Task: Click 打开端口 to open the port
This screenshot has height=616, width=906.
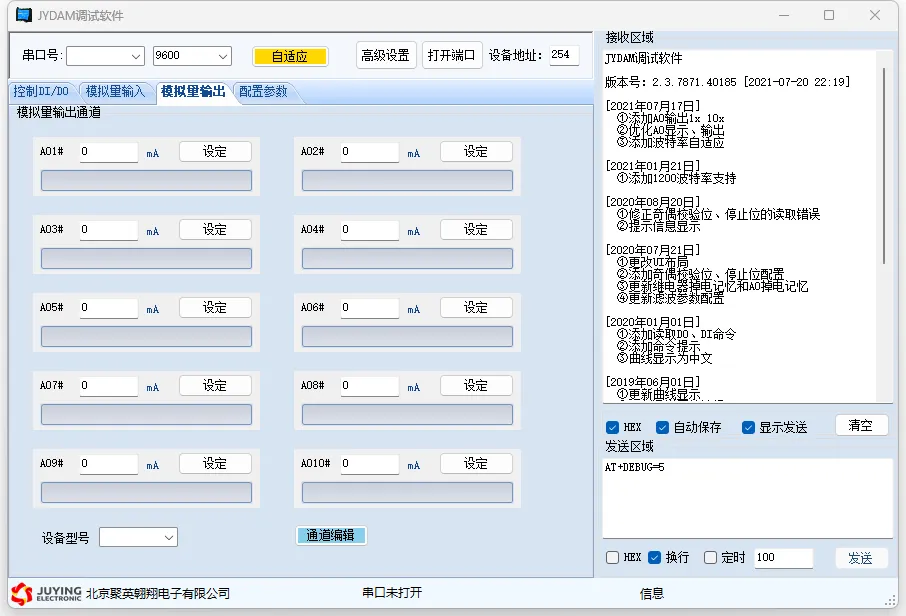Action: pos(451,55)
